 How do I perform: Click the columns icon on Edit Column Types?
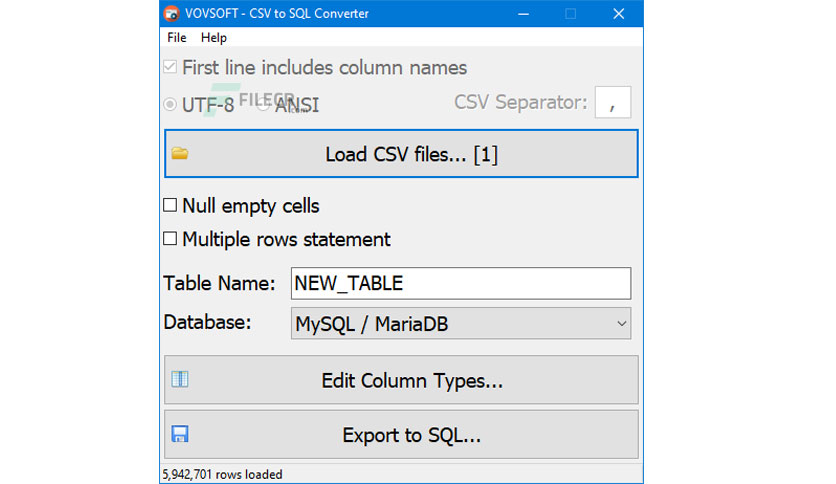[x=180, y=379]
